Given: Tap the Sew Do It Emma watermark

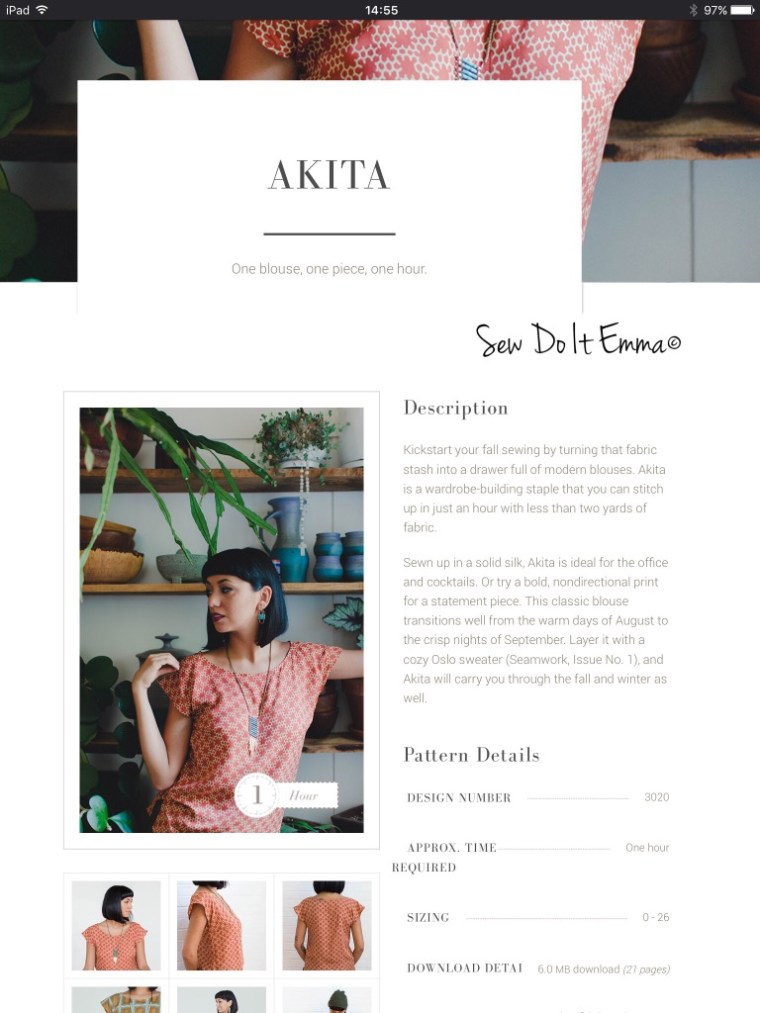Looking at the screenshot, I should point(578,340).
